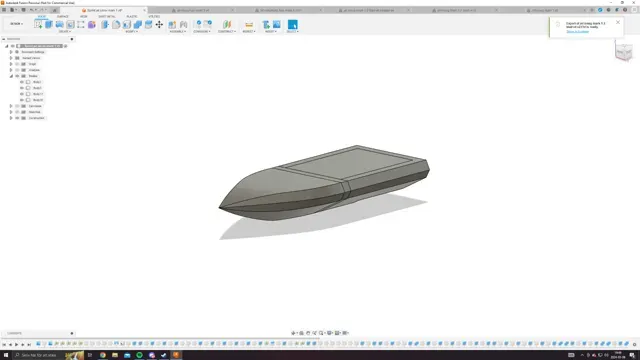640x360 pixels.
Task: Expand the Comments panel
Action: pos(72,333)
